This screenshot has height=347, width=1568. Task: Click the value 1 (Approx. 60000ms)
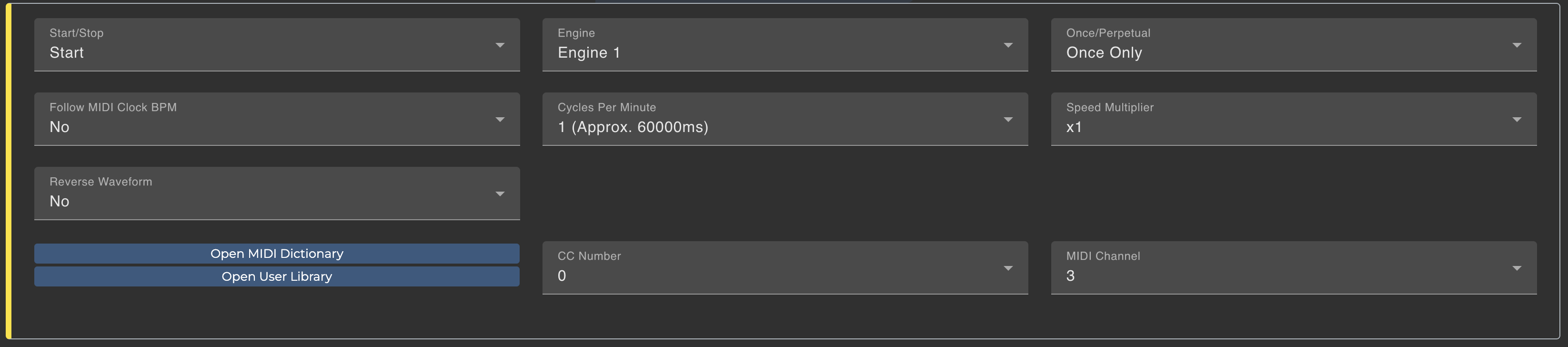(633, 127)
